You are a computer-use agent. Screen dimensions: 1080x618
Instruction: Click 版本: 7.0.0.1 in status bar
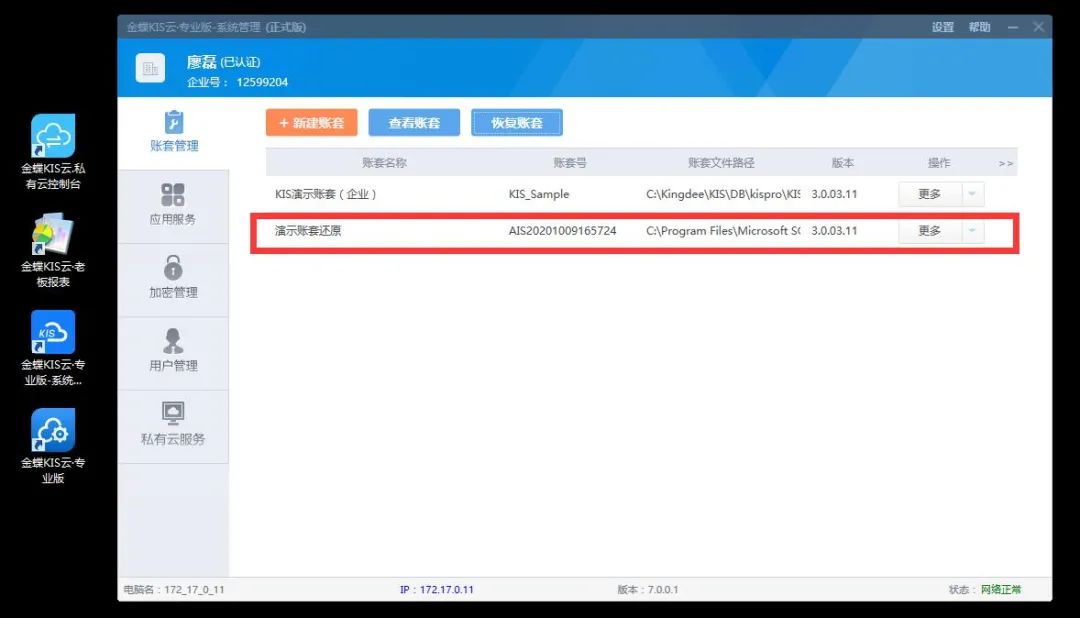pyautogui.click(x=647, y=590)
